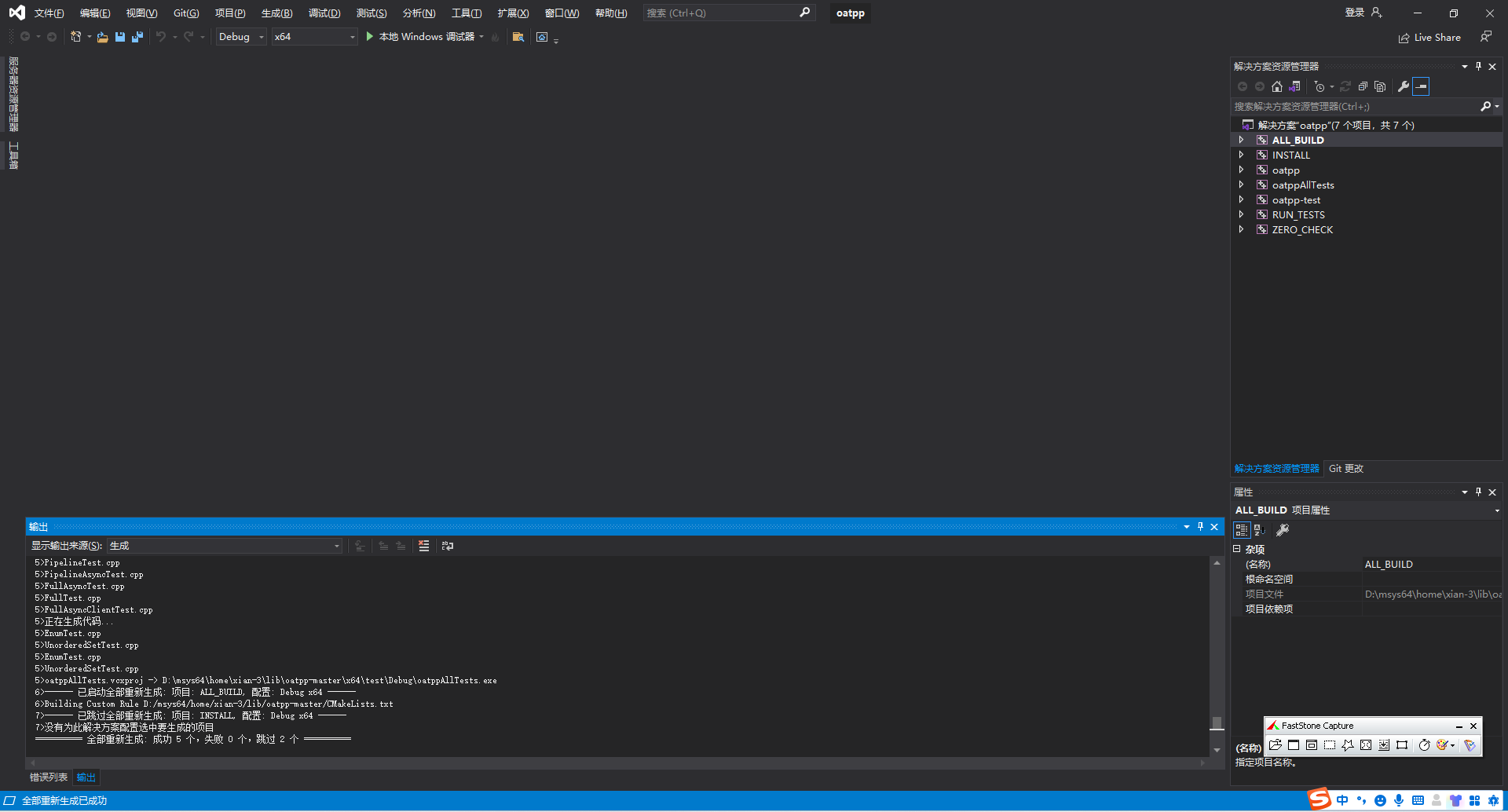Click the Output vertical scrollbar thumb
The height and width of the screenshot is (812, 1508).
click(1217, 722)
